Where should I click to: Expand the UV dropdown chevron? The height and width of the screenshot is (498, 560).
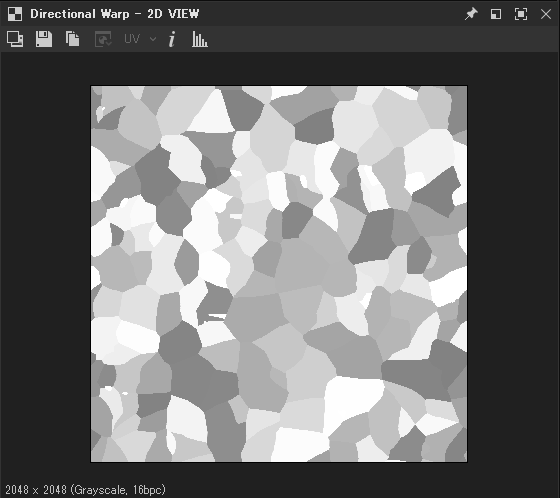point(153,39)
